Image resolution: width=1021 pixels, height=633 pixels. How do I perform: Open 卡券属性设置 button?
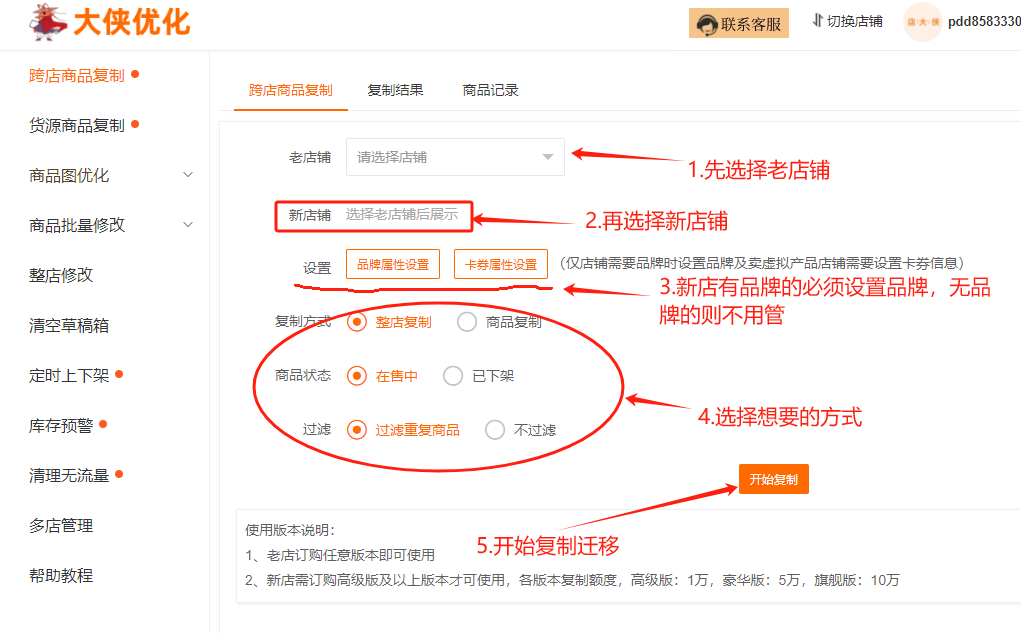(501, 264)
